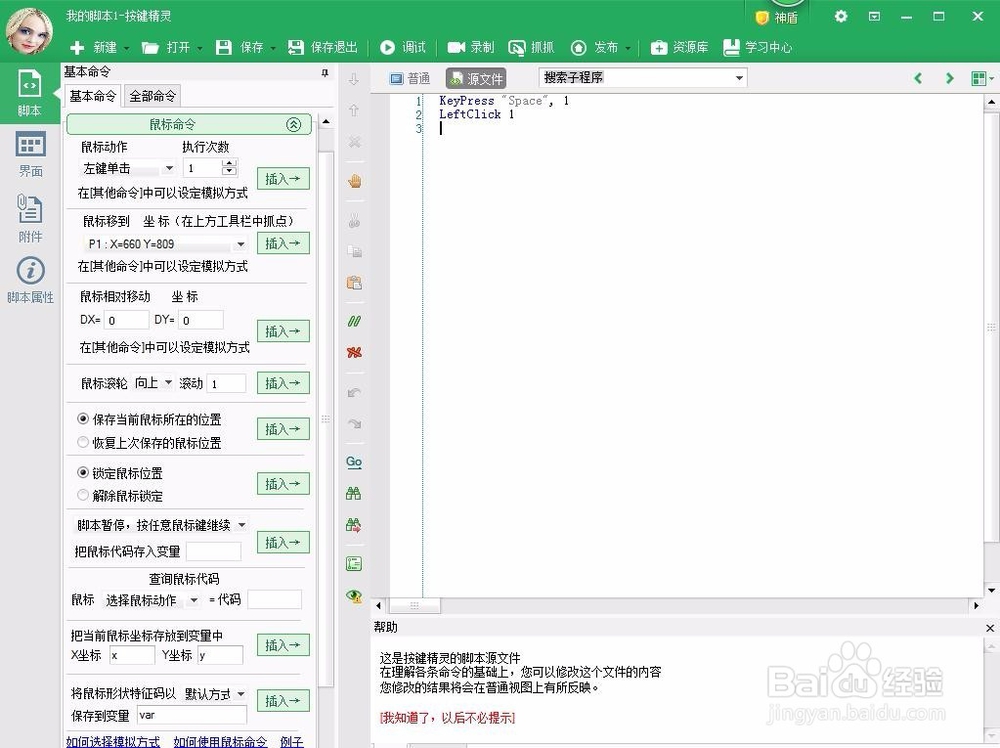
Task: Click the 新建 toolbar icon
Action: coord(77,47)
